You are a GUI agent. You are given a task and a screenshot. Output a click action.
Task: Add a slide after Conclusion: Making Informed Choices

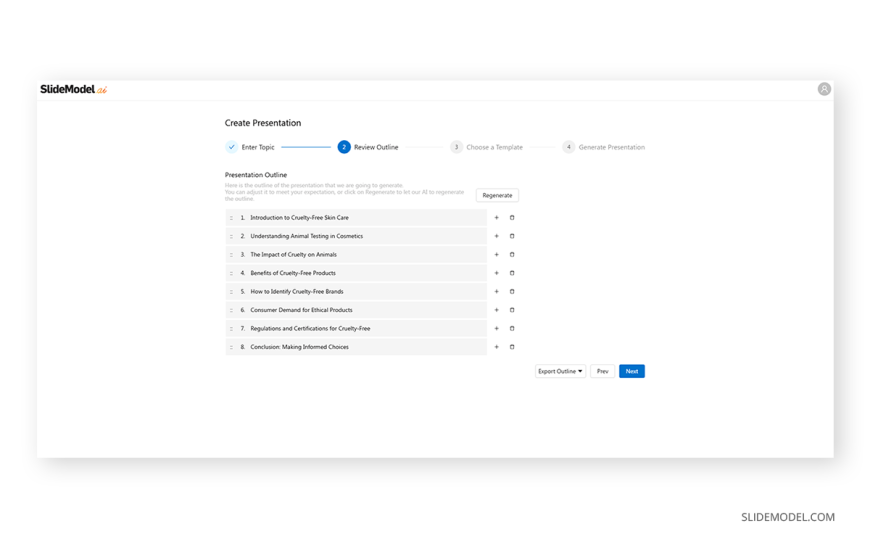click(497, 347)
